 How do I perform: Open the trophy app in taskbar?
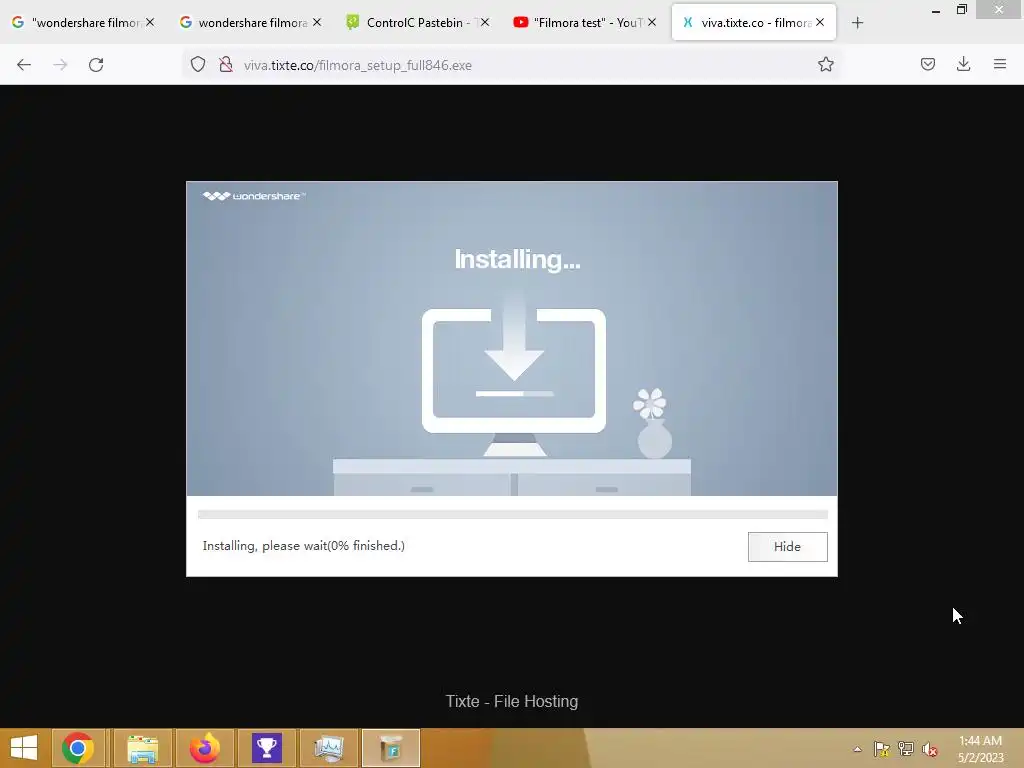[266, 748]
